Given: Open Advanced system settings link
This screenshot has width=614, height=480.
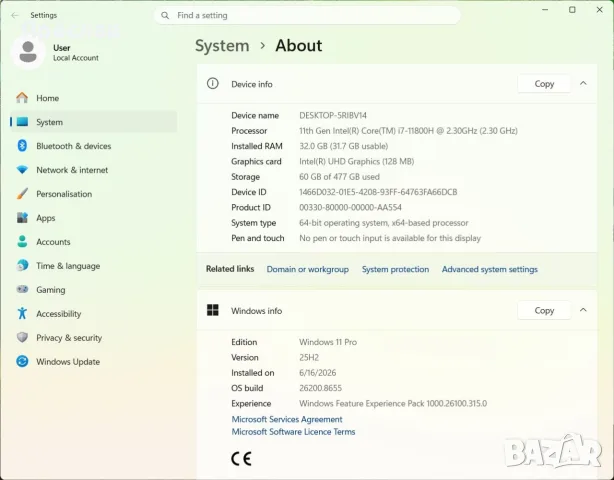Looking at the screenshot, I should coord(489,269).
